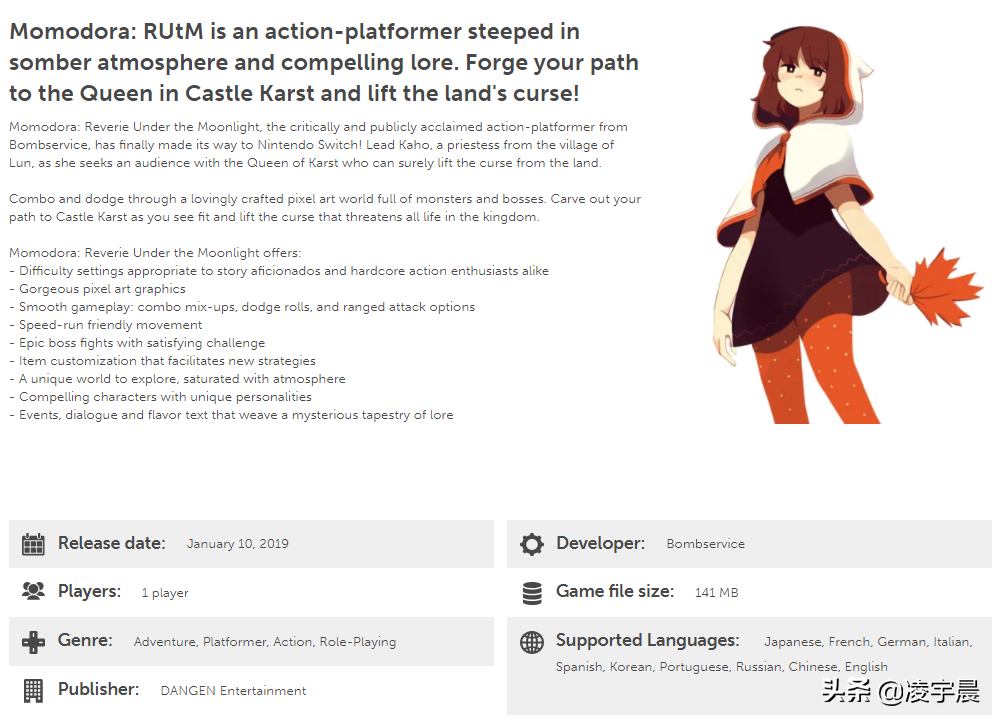This screenshot has width=1001, height=725.
Task: Click the 1 player value
Action: [165, 593]
